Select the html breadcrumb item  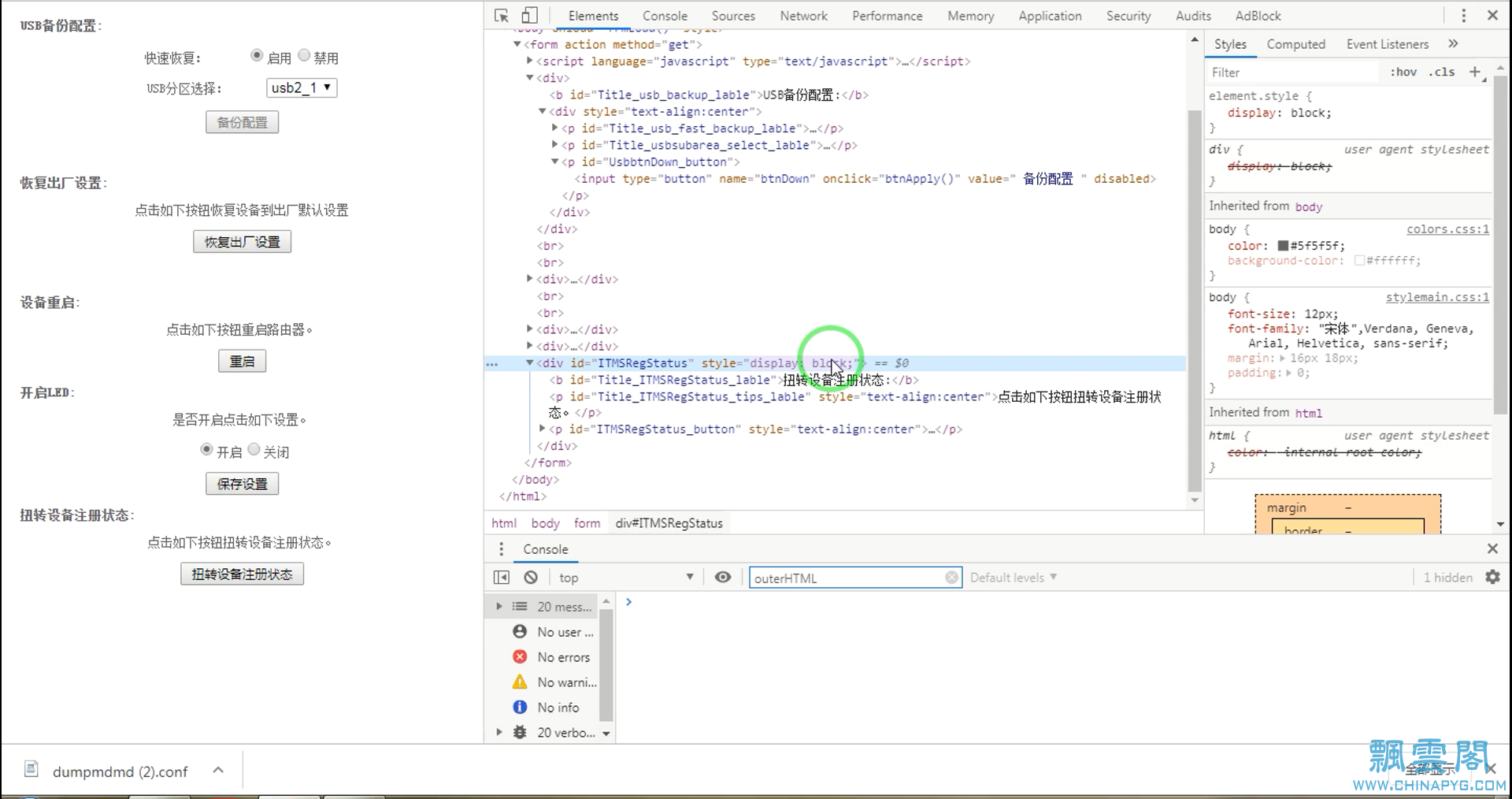(x=504, y=523)
